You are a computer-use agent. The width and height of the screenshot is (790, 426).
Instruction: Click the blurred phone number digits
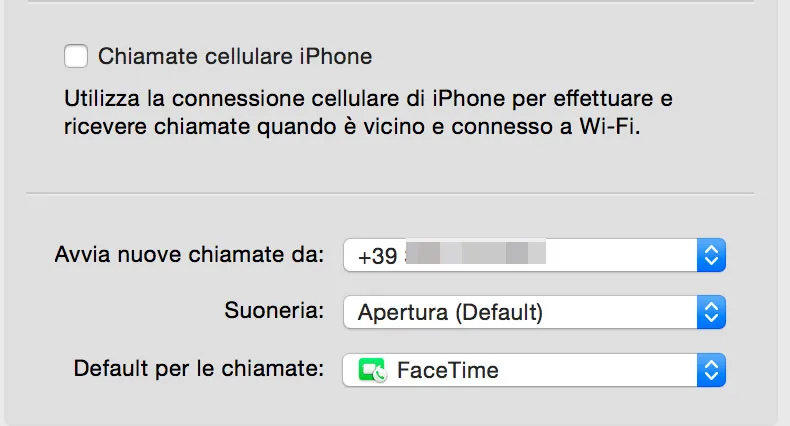click(475, 256)
